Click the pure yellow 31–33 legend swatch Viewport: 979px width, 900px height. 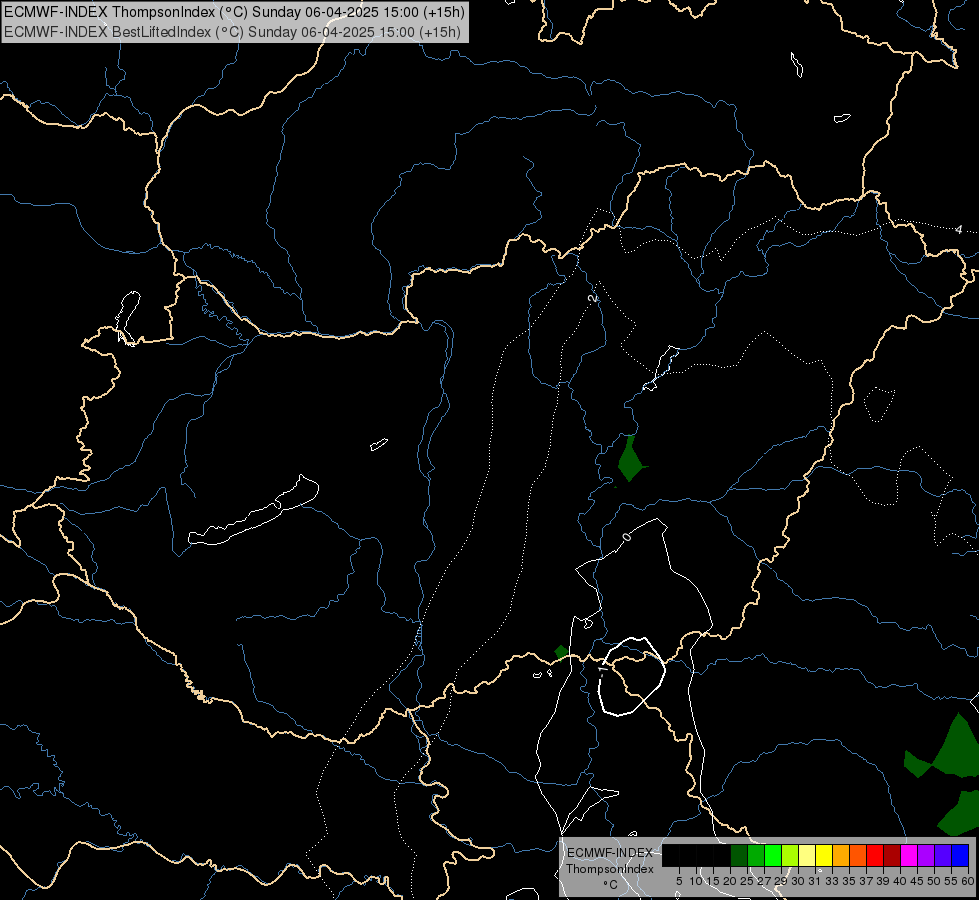click(x=824, y=855)
